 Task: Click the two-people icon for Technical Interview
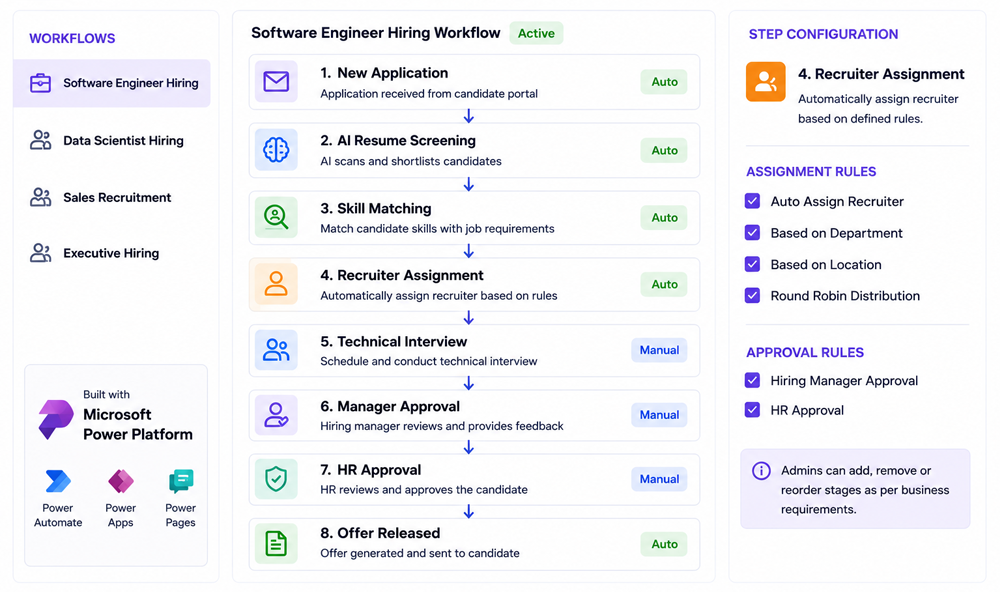(276, 350)
